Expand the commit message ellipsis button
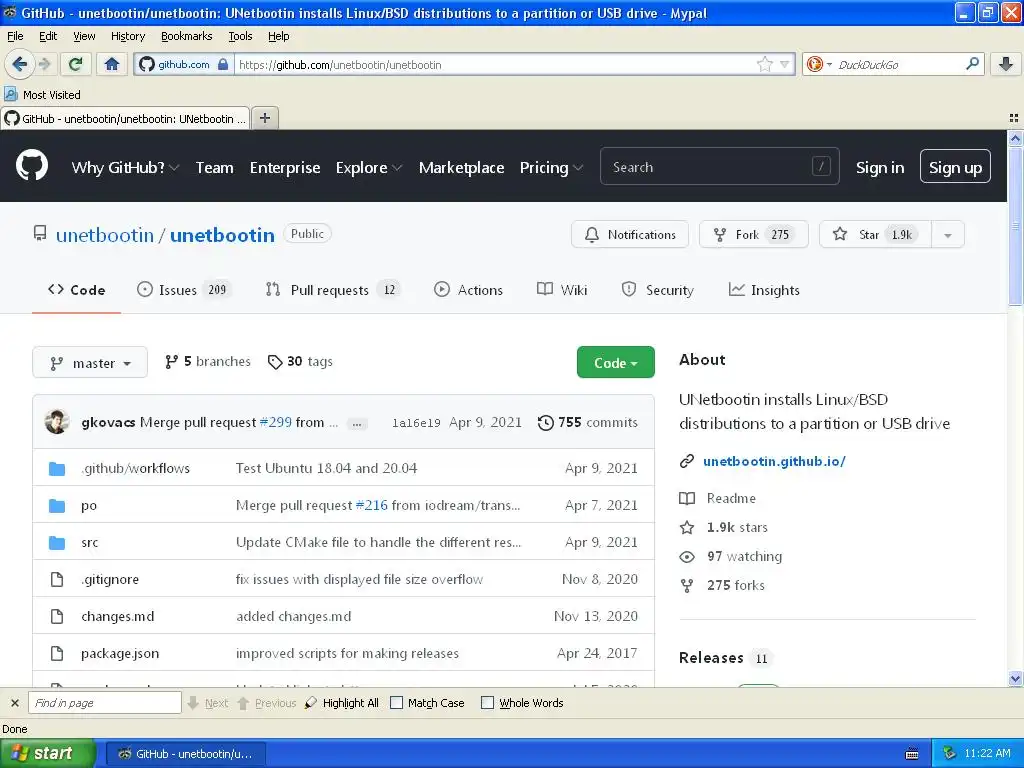The image size is (1024, 768). pyautogui.click(x=357, y=424)
